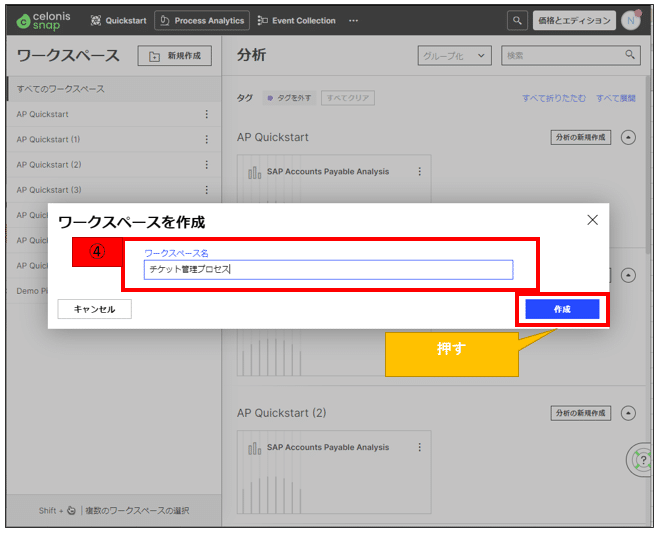Open options for AP Quickstart (2) analysis card
Viewport: 659px width, 534px height.
click(419, 447)
